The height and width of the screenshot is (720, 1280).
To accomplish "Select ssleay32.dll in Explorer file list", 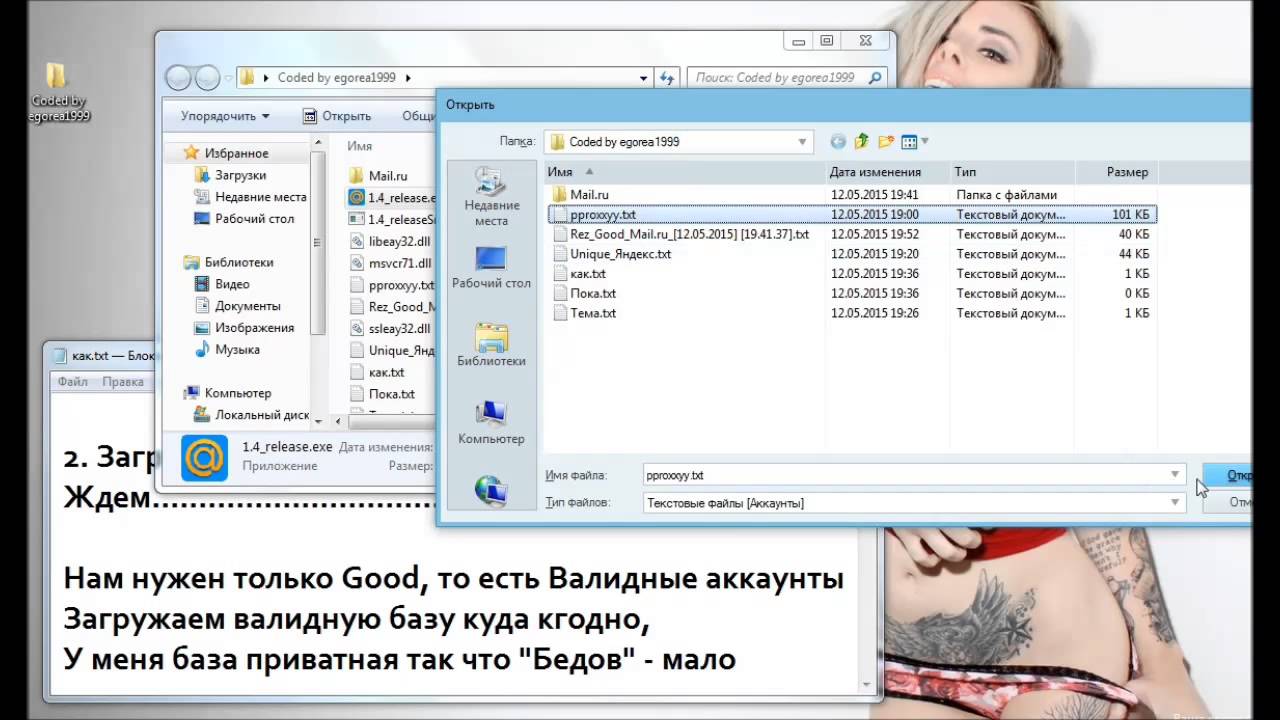I will (391, 328).
